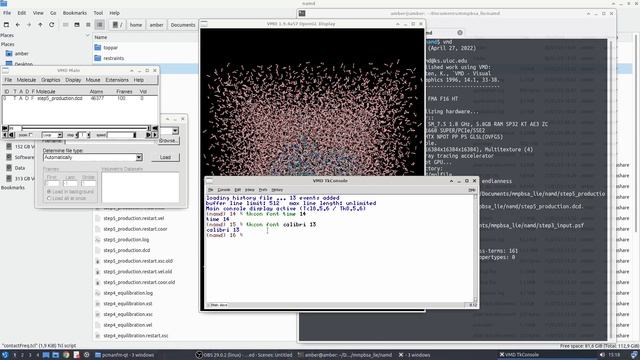Open the toppar folder

click(x=107, y=48)
